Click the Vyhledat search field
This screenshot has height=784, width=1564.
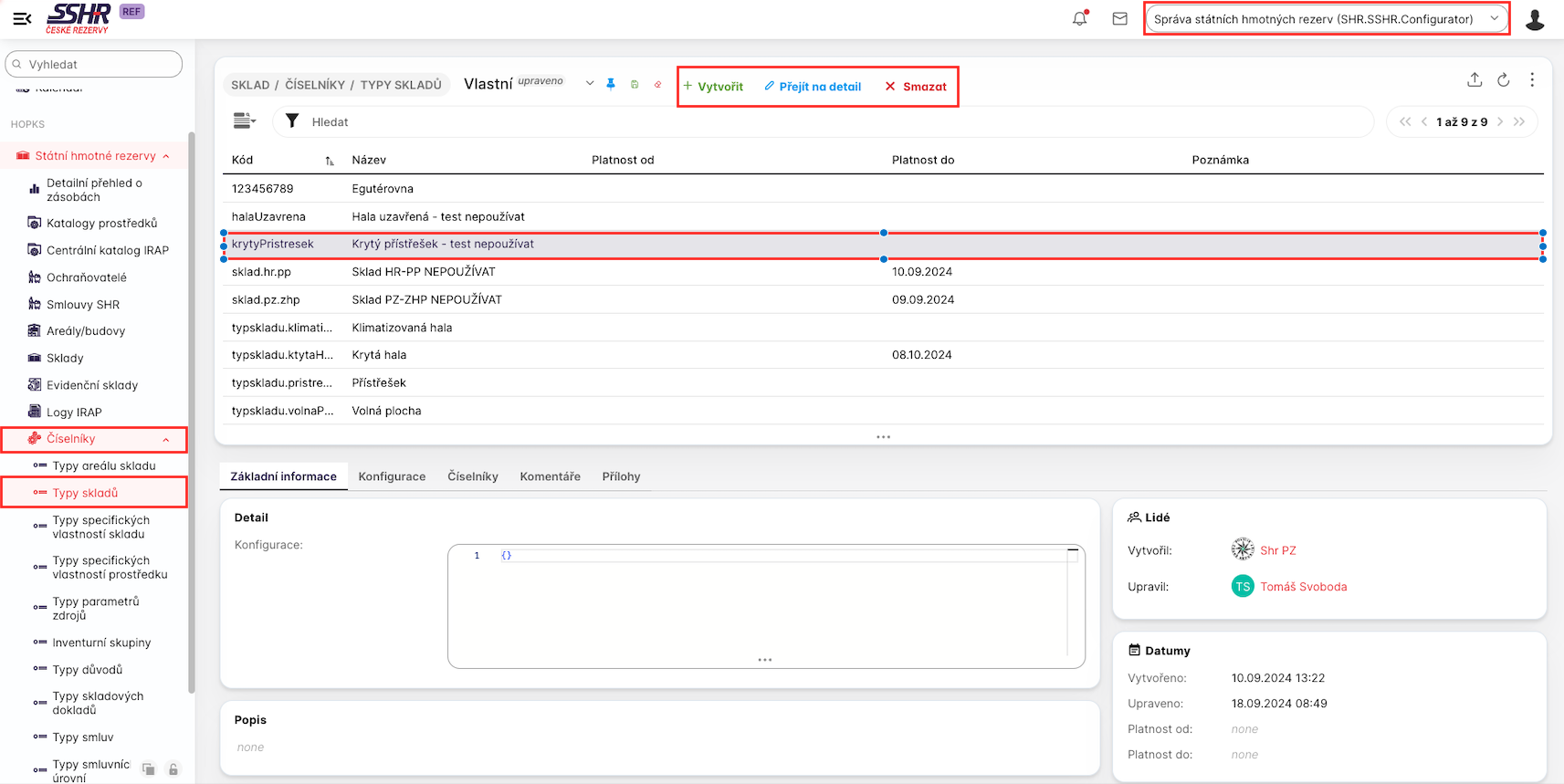(x=94, y=65)
